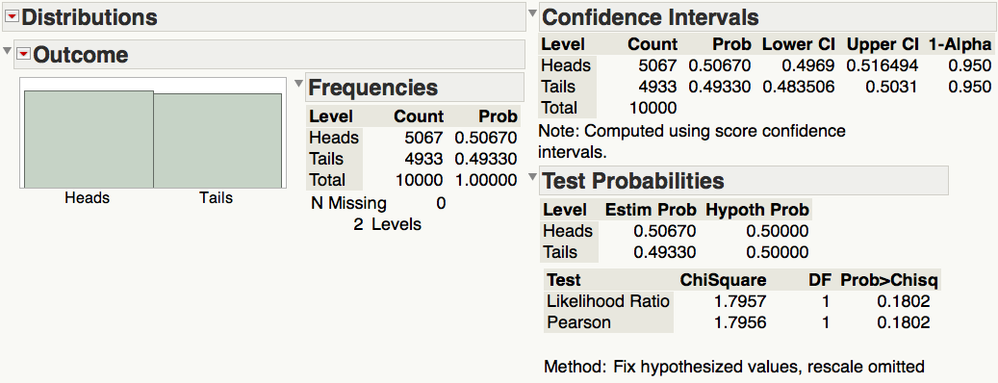Click the N Missing value 0
The height and width of the screenshot is (383, 998).
pos(441,203)
